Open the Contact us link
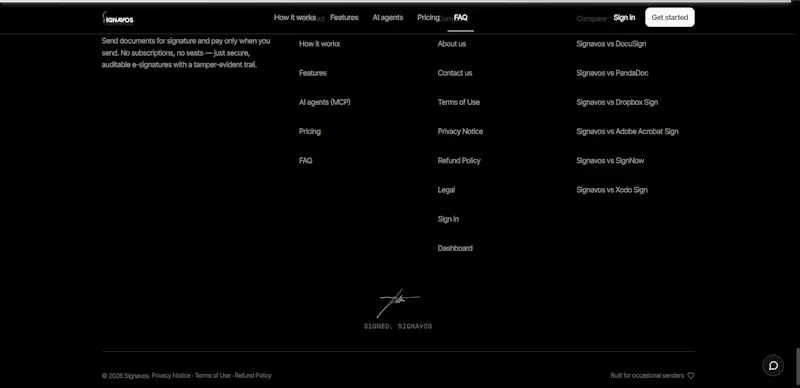Image resolution: width=800 pixels, height=388 pixels. (455, 73)
